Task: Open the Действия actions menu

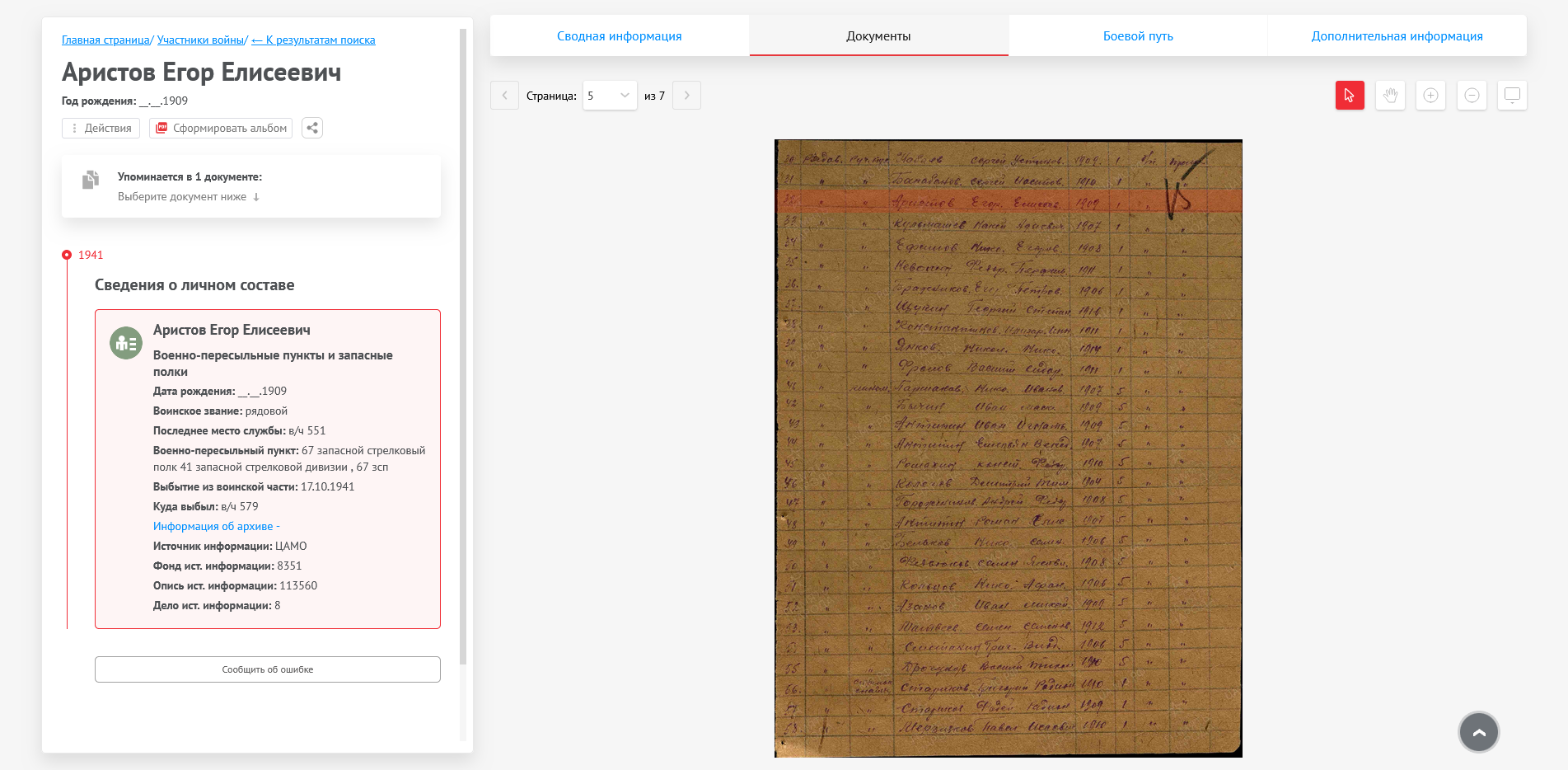Action: [x=101, y=128]
